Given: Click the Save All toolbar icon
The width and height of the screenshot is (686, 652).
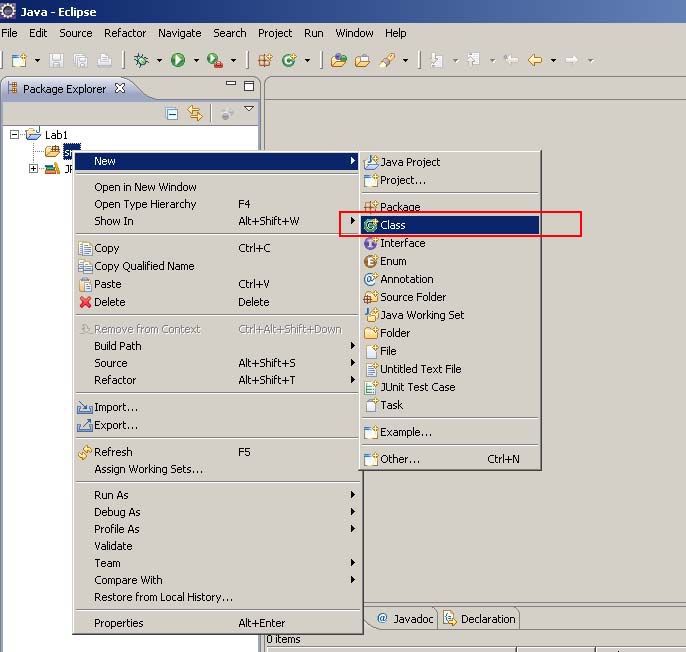Looking at the screenshot, I should click(80, 60).
